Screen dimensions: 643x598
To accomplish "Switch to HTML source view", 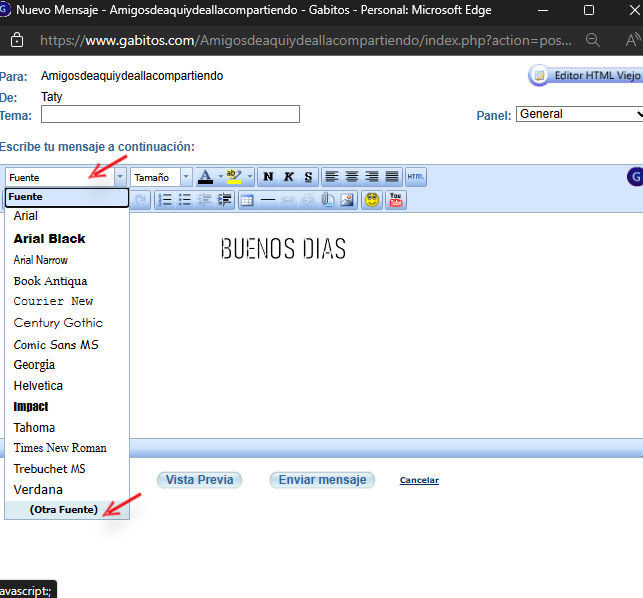I will (416, 177).
